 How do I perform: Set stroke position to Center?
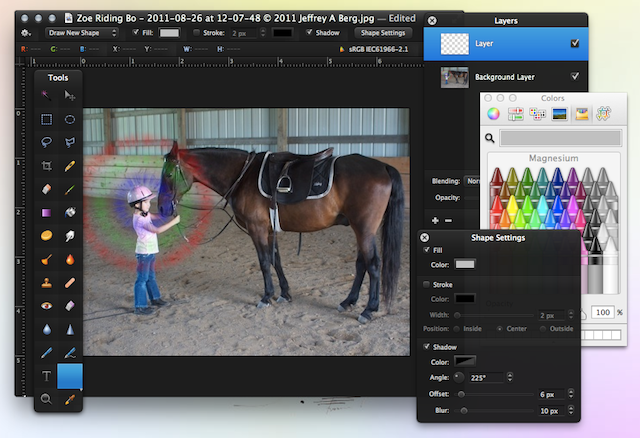[499, 329]
